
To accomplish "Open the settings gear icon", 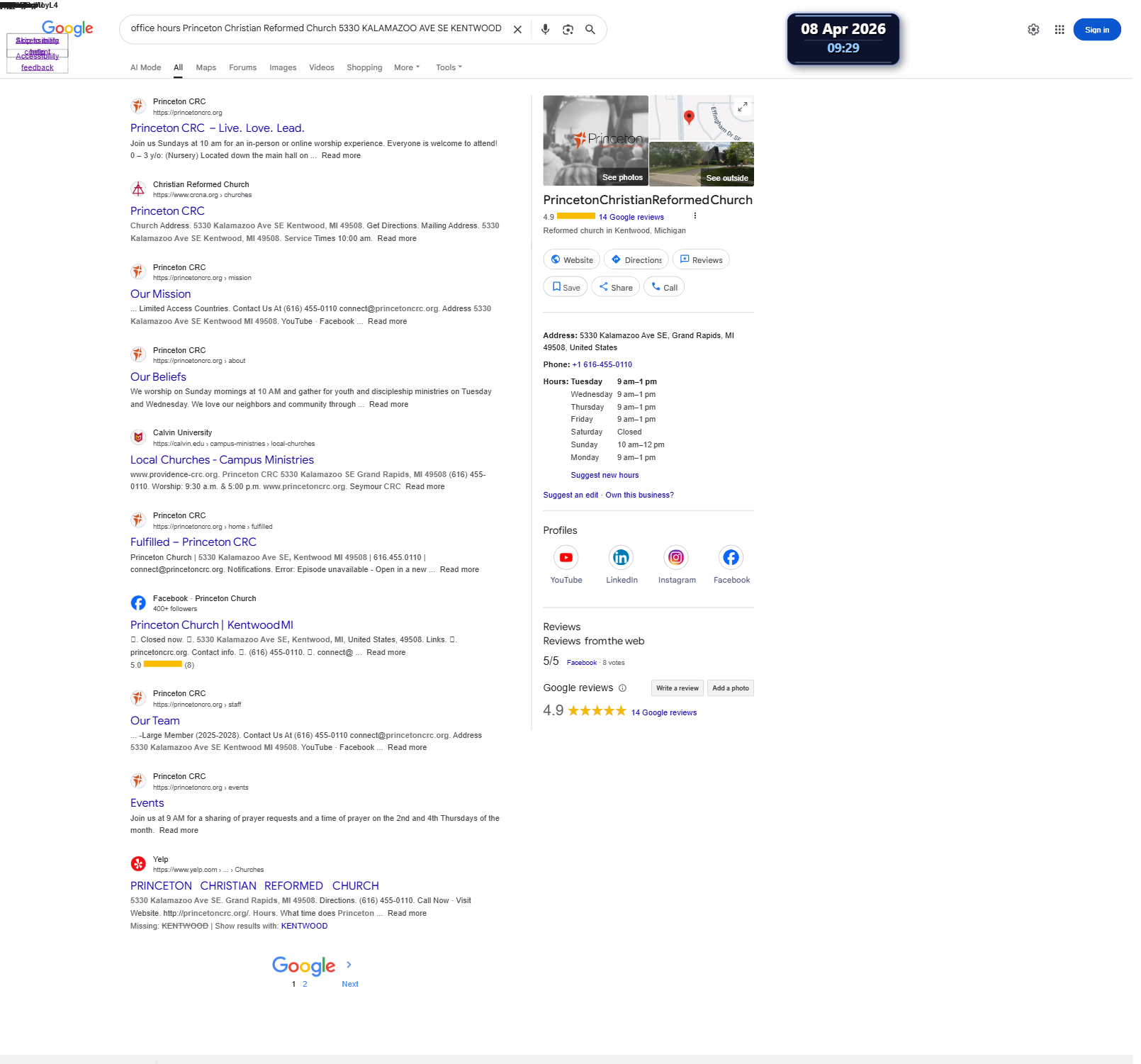I will 1033,30.
